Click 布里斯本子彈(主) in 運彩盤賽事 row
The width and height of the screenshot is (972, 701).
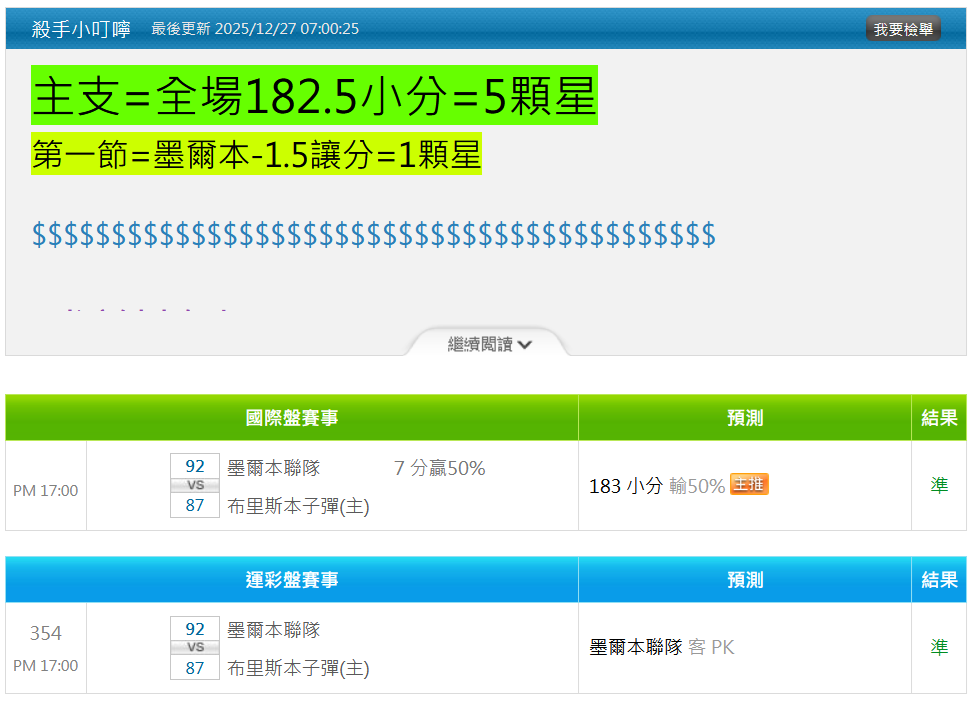pyautogui.click(x=298, y=668)
